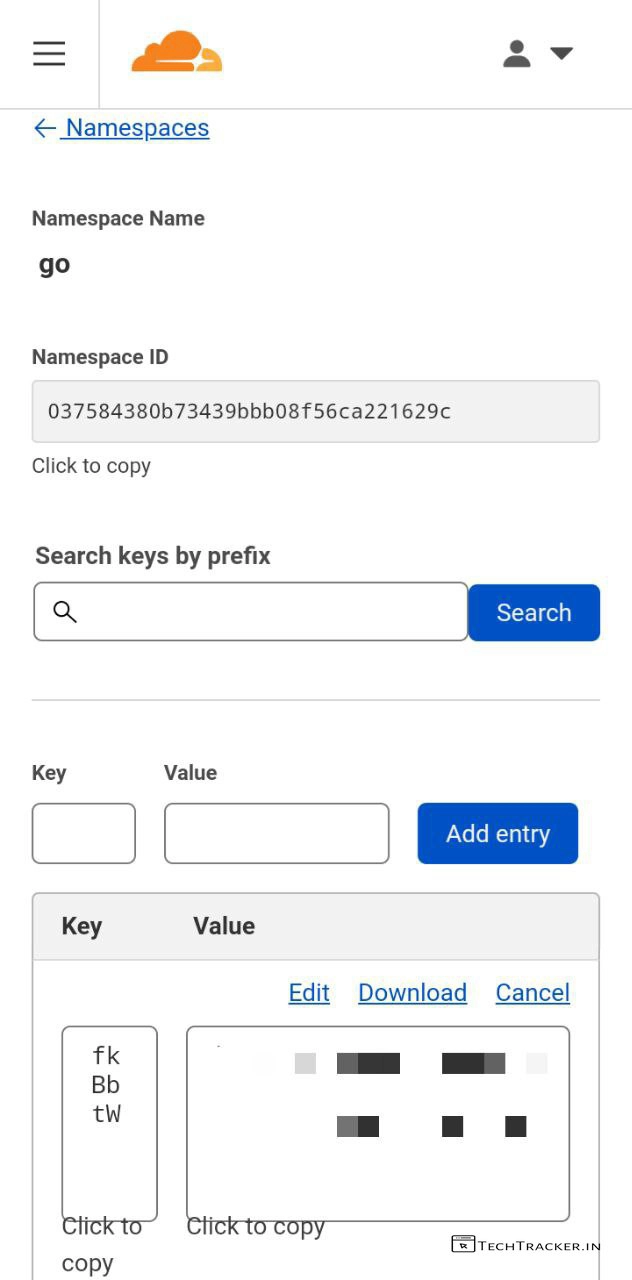Focus the empty Value input for new entry
The height and width of the screenshot is (1280, 632).
pos(276,833)
